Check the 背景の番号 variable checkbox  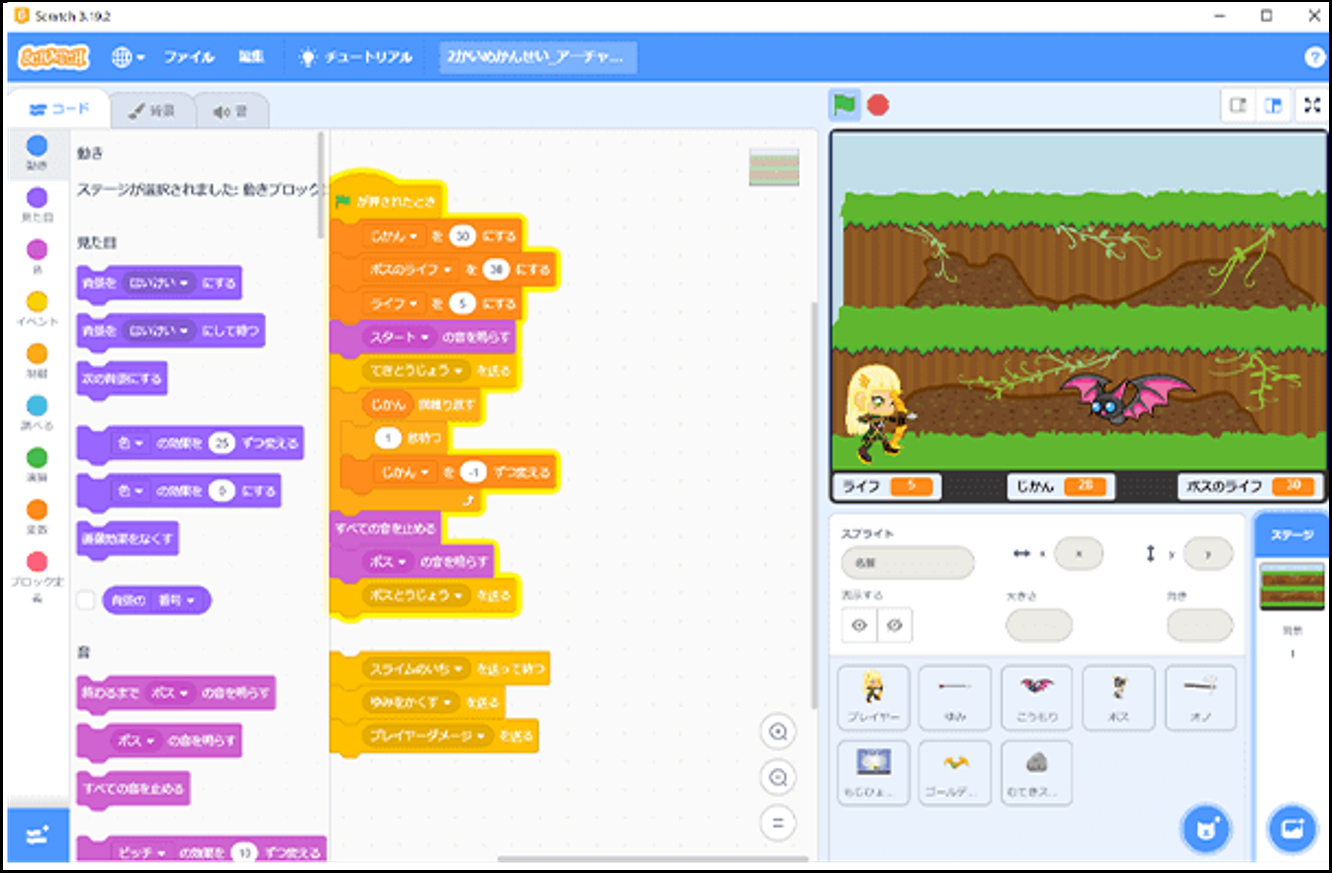coord(86,600)
